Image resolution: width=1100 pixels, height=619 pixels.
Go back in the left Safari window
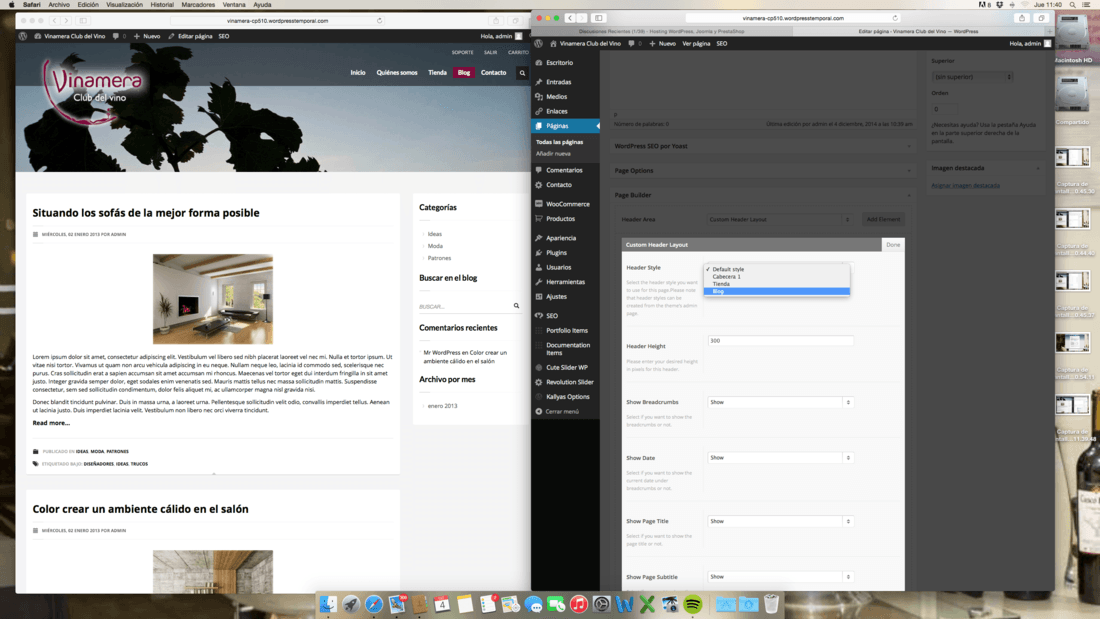click(55, 21)
